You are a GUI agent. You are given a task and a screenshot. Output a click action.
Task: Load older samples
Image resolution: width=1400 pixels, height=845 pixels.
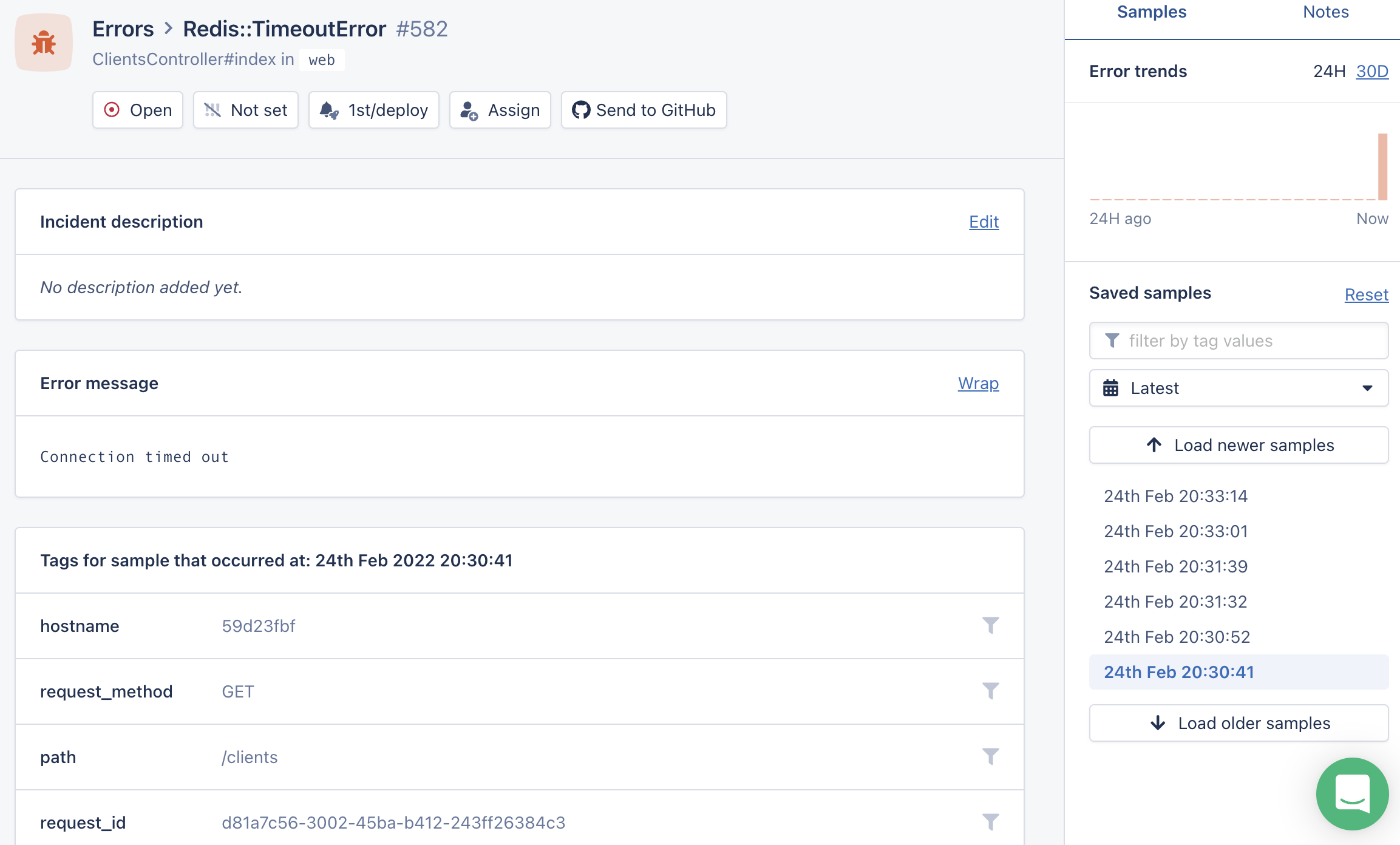coord(1239,723)
